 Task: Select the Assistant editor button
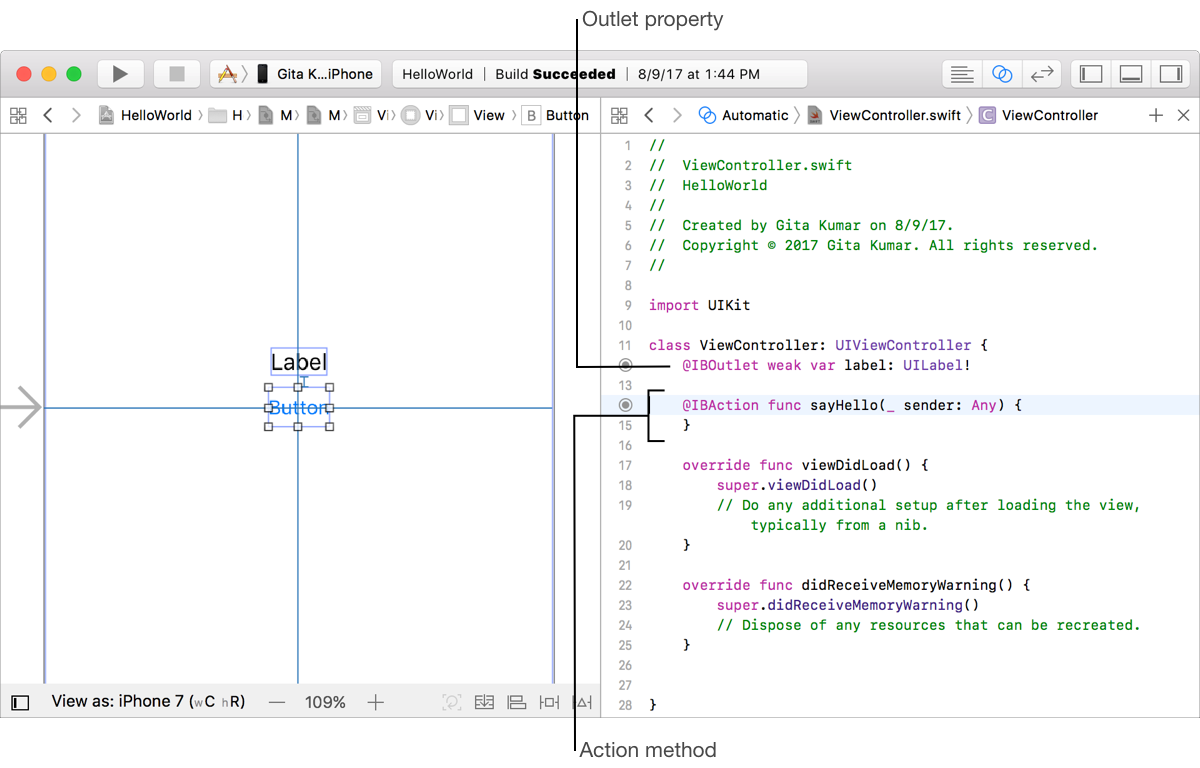pyautogui.click(x=1001, y=74)
